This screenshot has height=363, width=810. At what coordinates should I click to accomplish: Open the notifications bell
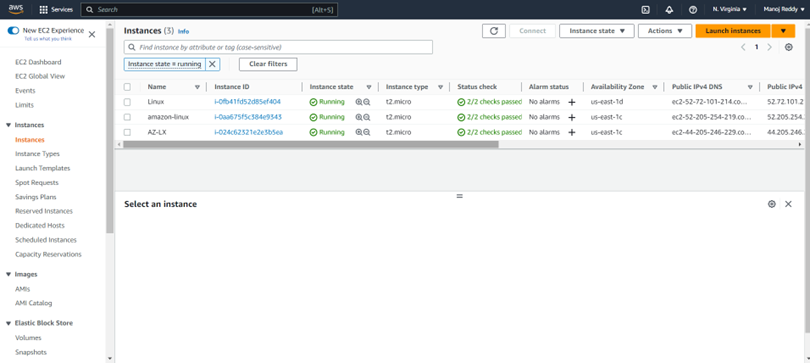(669, 10)
